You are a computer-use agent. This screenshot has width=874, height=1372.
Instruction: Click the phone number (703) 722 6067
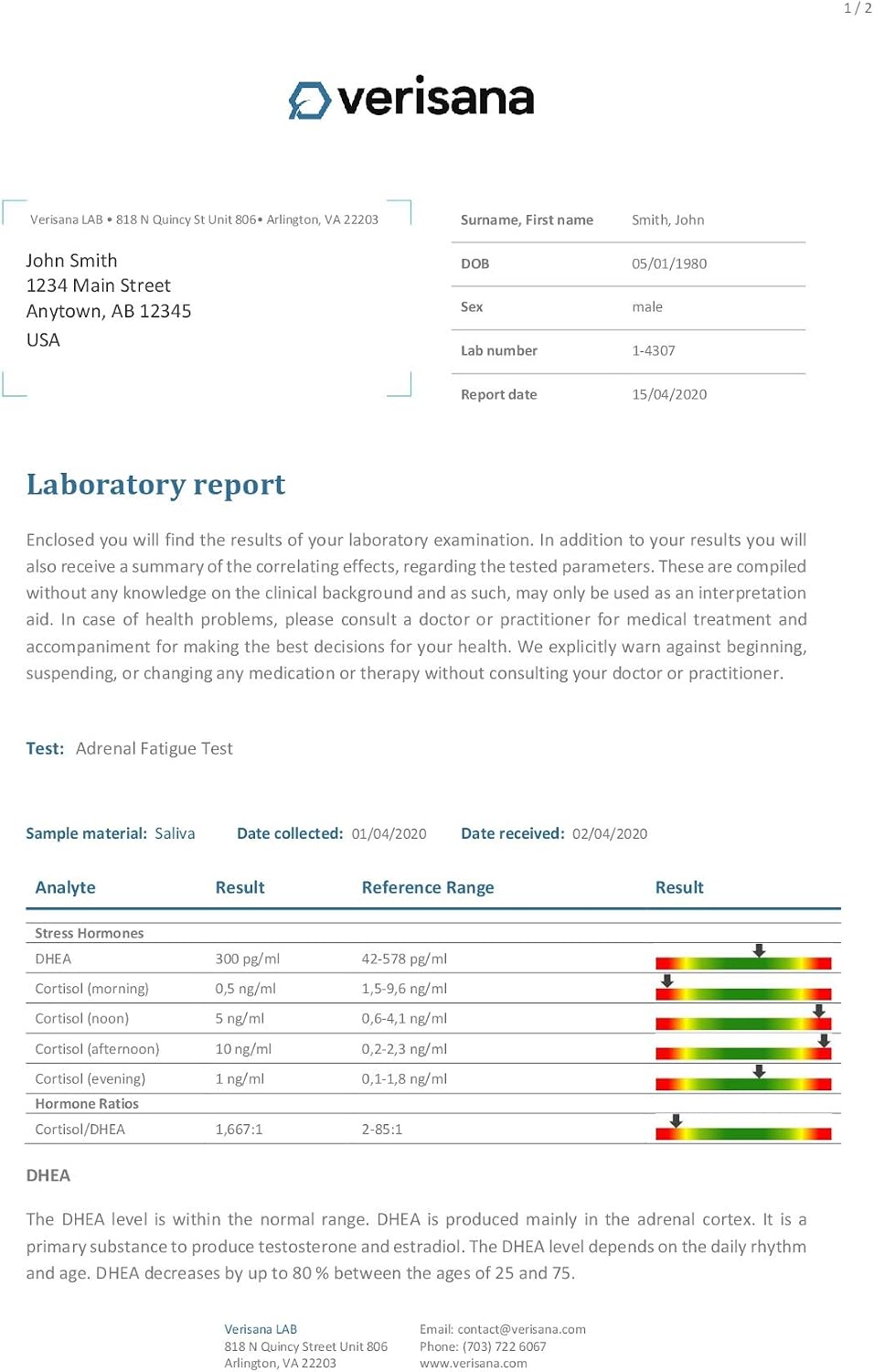pos(505,1346)
